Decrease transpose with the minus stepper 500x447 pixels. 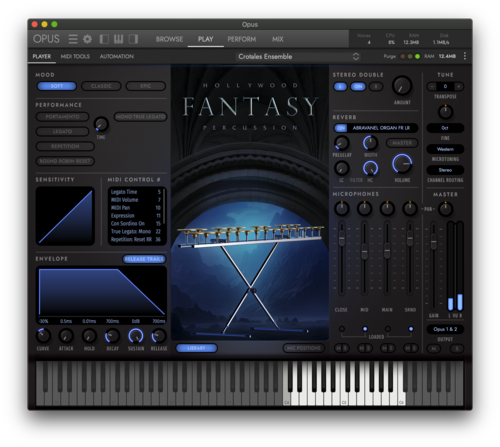(432, 87)
